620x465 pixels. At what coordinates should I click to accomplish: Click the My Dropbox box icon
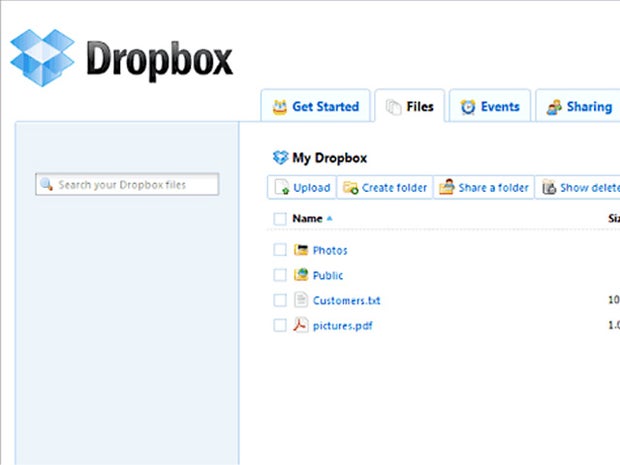(x=279, y=158)
